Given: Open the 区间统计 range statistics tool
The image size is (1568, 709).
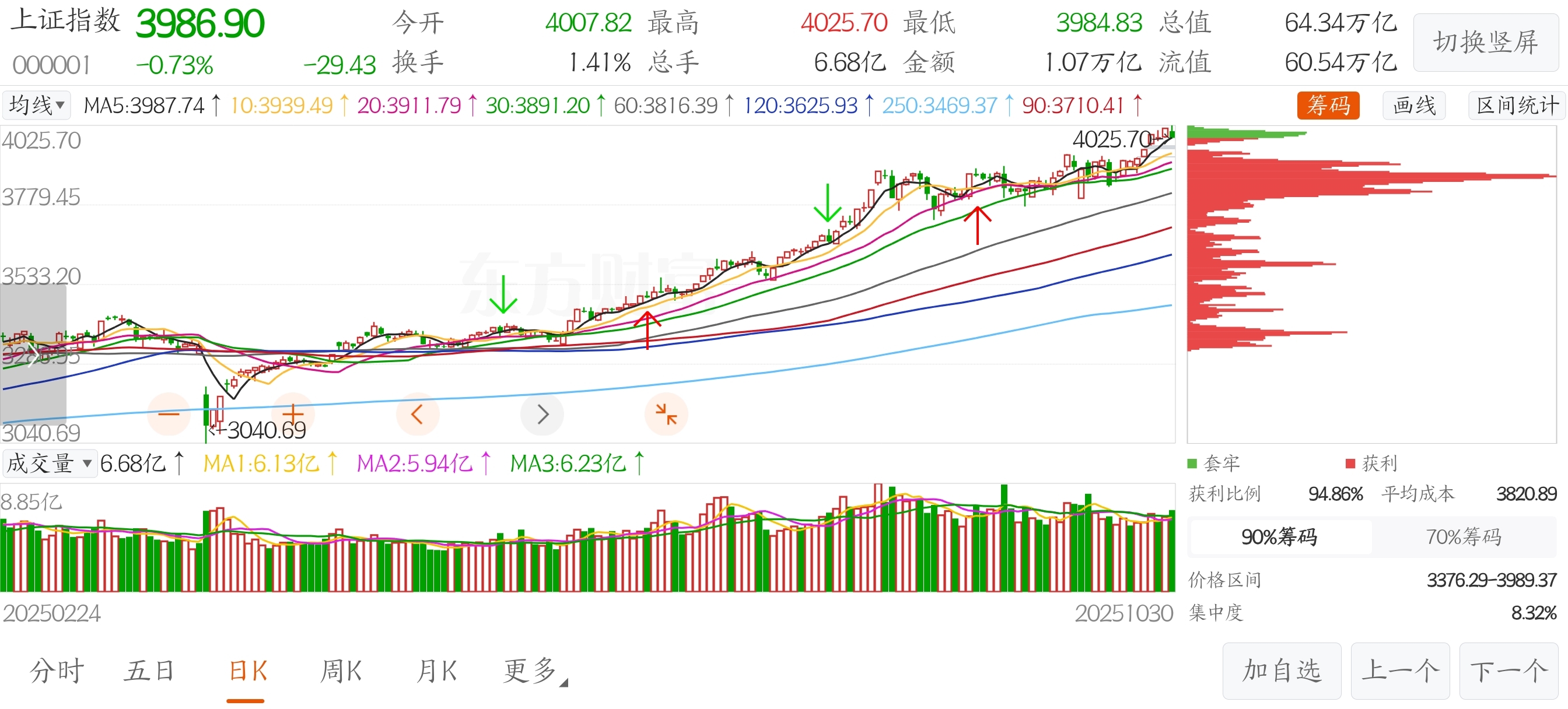Looking at the screenshot, I should (x=1517, y=106).
